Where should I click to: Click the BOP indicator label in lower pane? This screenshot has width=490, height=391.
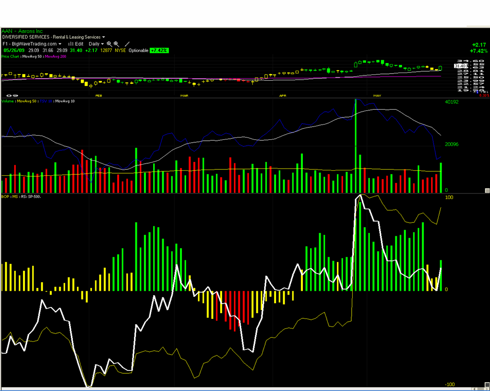[x=5, y=197]
